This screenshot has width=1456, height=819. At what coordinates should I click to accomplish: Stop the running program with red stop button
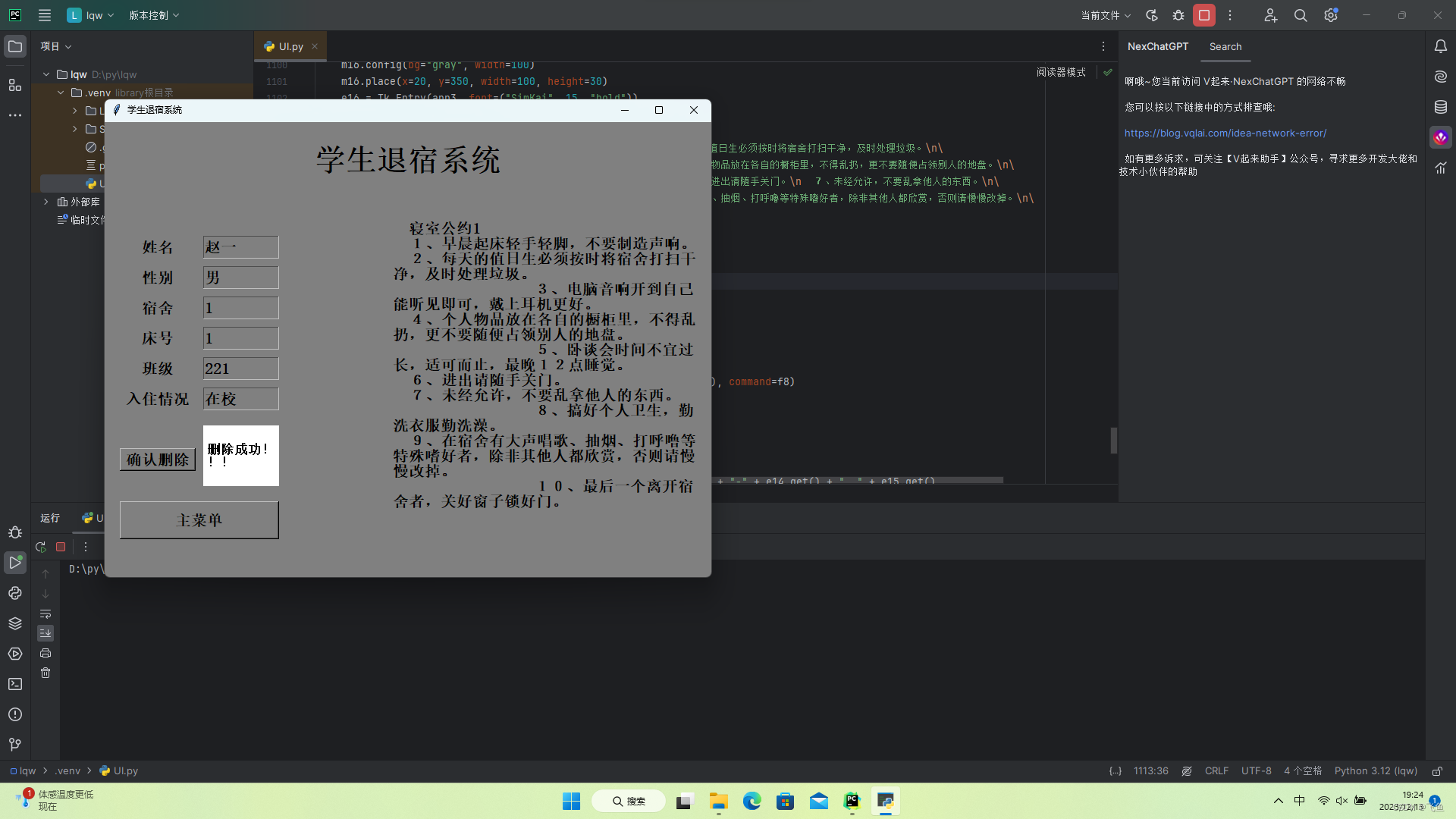pyautogui.click(x=1204, y=15)
